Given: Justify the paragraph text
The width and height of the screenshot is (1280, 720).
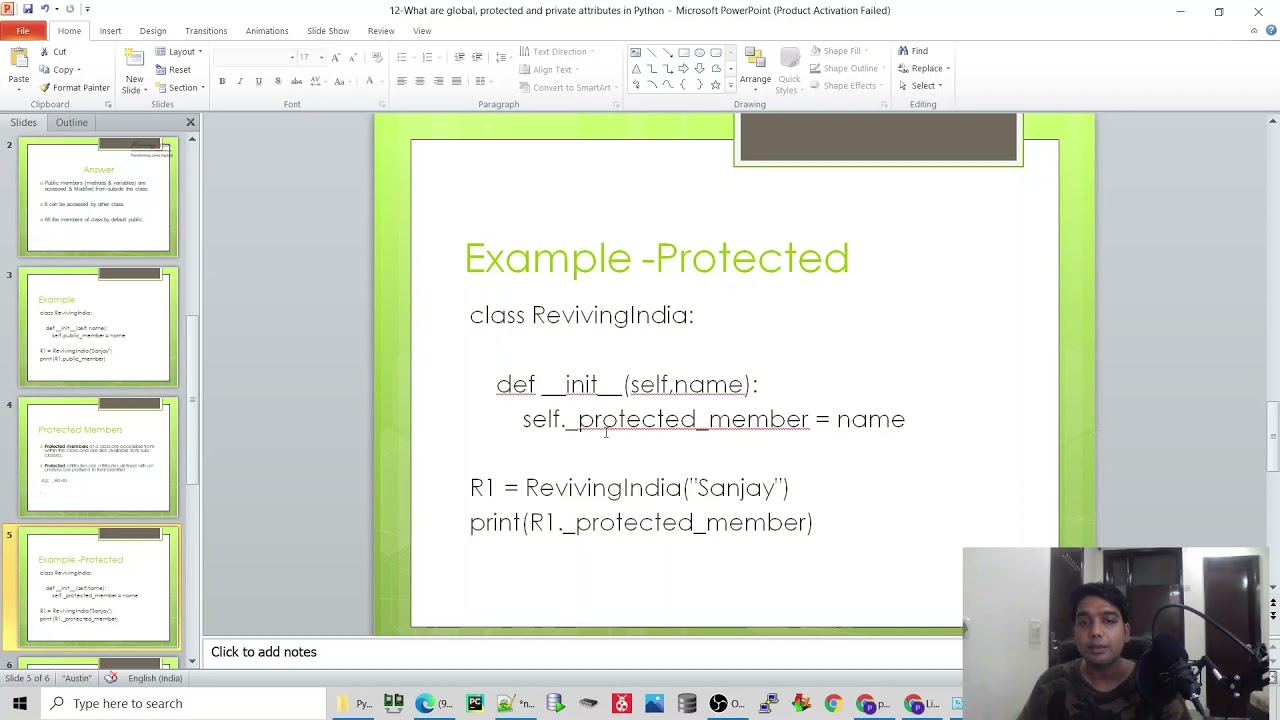Looking at the screenshot, I should (x=457, y=81).
